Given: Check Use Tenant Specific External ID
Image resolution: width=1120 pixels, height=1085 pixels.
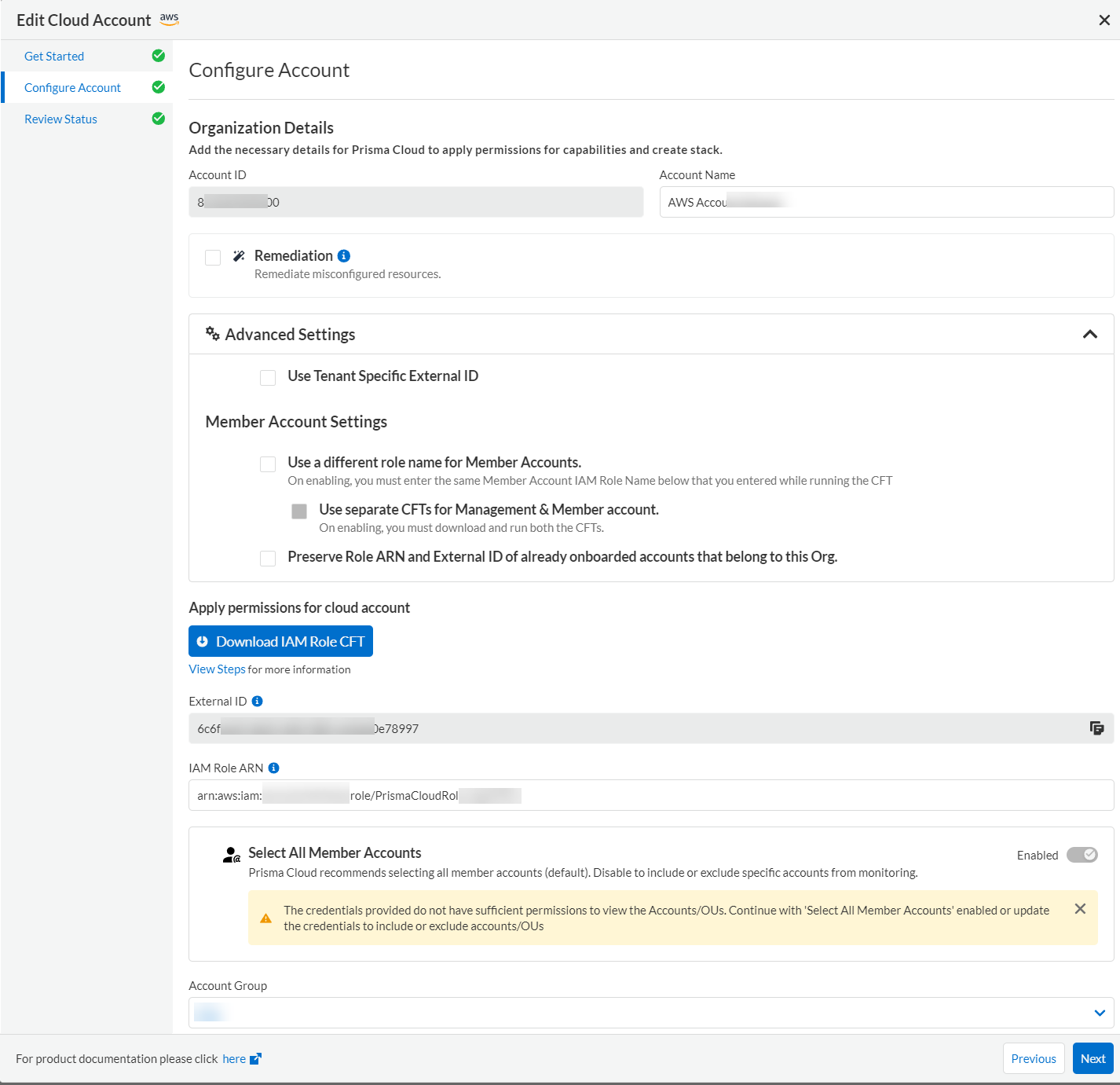Looking at the screenshot, I should 268,378.
